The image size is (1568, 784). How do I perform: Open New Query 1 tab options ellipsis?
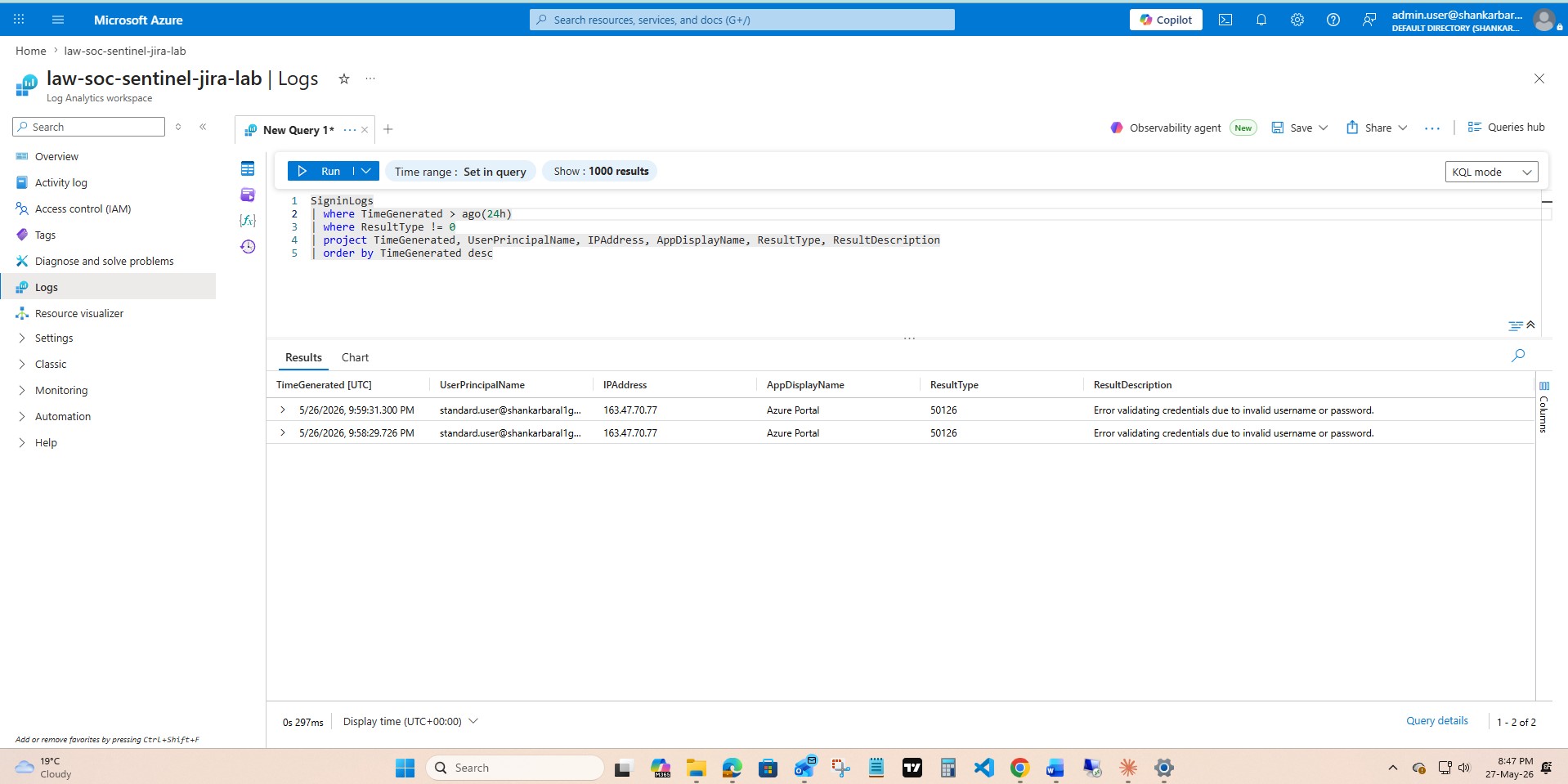pos(350,130)
